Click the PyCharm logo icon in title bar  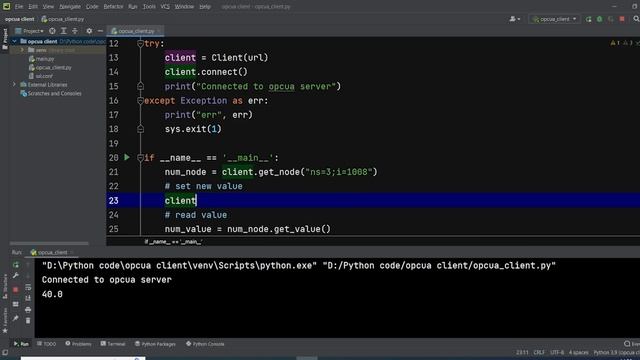(x=7, y=6)
